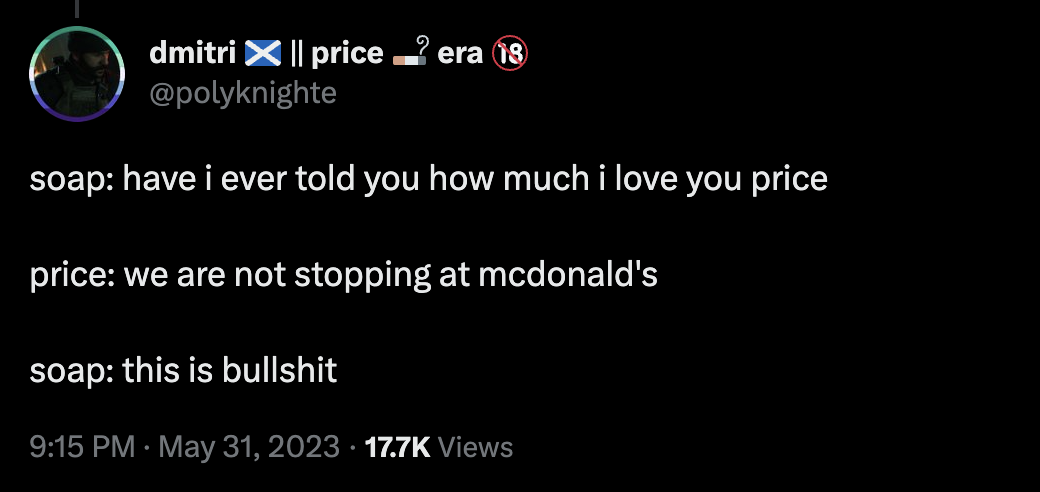Click the word "price" in display name
The image size is (1040, 492).
tap(346, 54)
